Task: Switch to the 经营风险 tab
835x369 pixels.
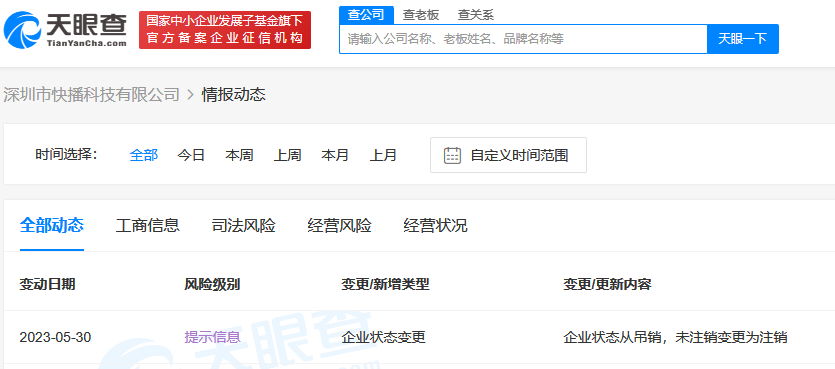Action: [339, 225]
